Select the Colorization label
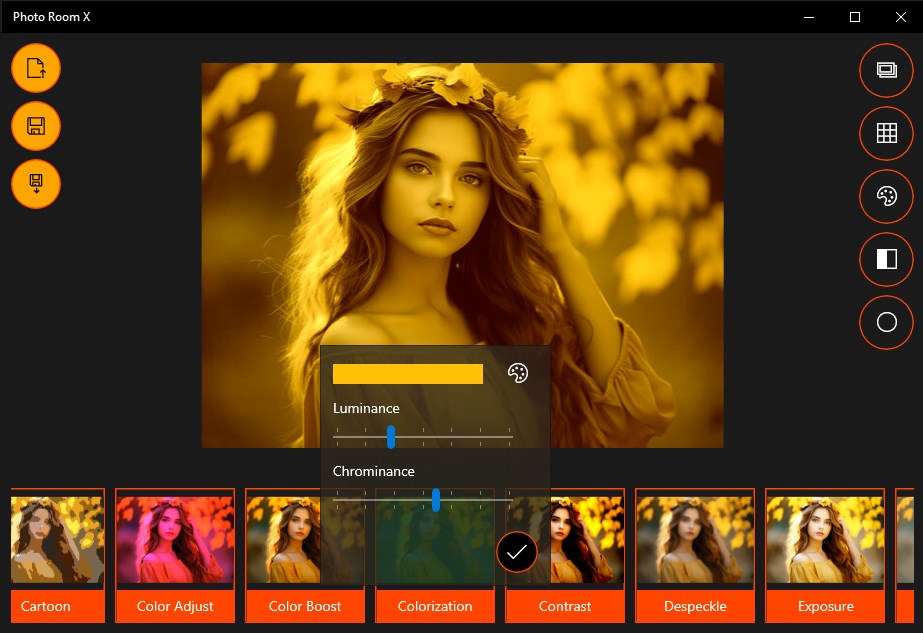Viewport: 923px width, 633px height. 435,606
